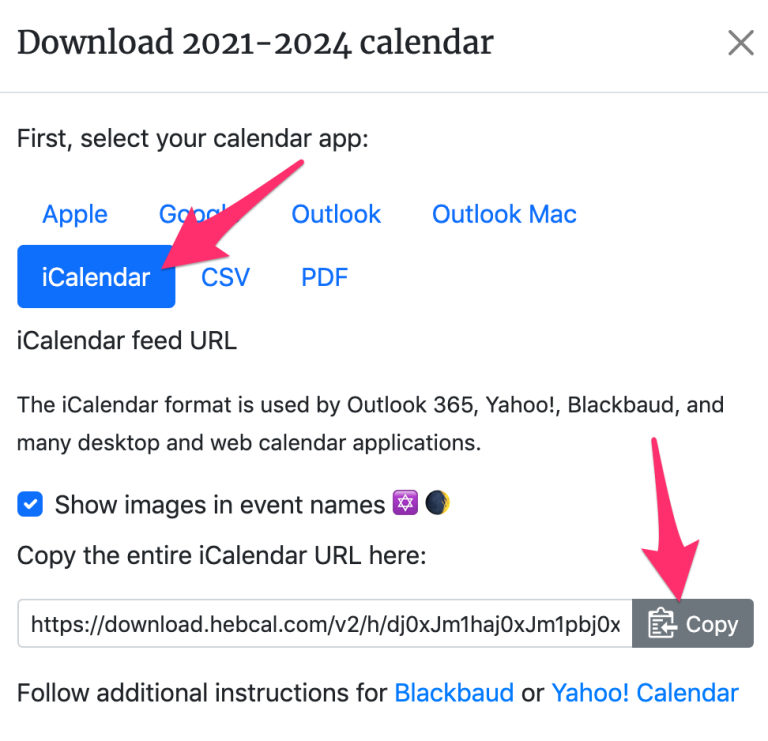Click the Copy button for the URL
The width and height of the screenshot is (768, 741).
(x=693, y=623)
